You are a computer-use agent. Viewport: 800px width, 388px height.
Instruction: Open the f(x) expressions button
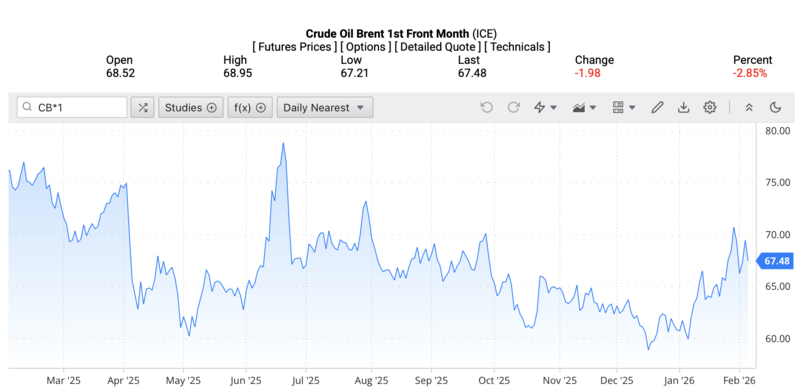(x=250, y=108)
